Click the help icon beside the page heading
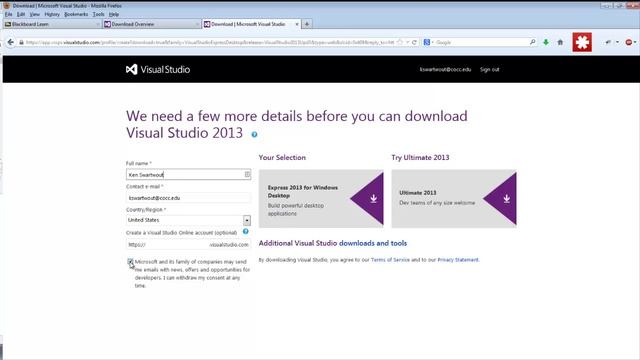 coord(254,134)
